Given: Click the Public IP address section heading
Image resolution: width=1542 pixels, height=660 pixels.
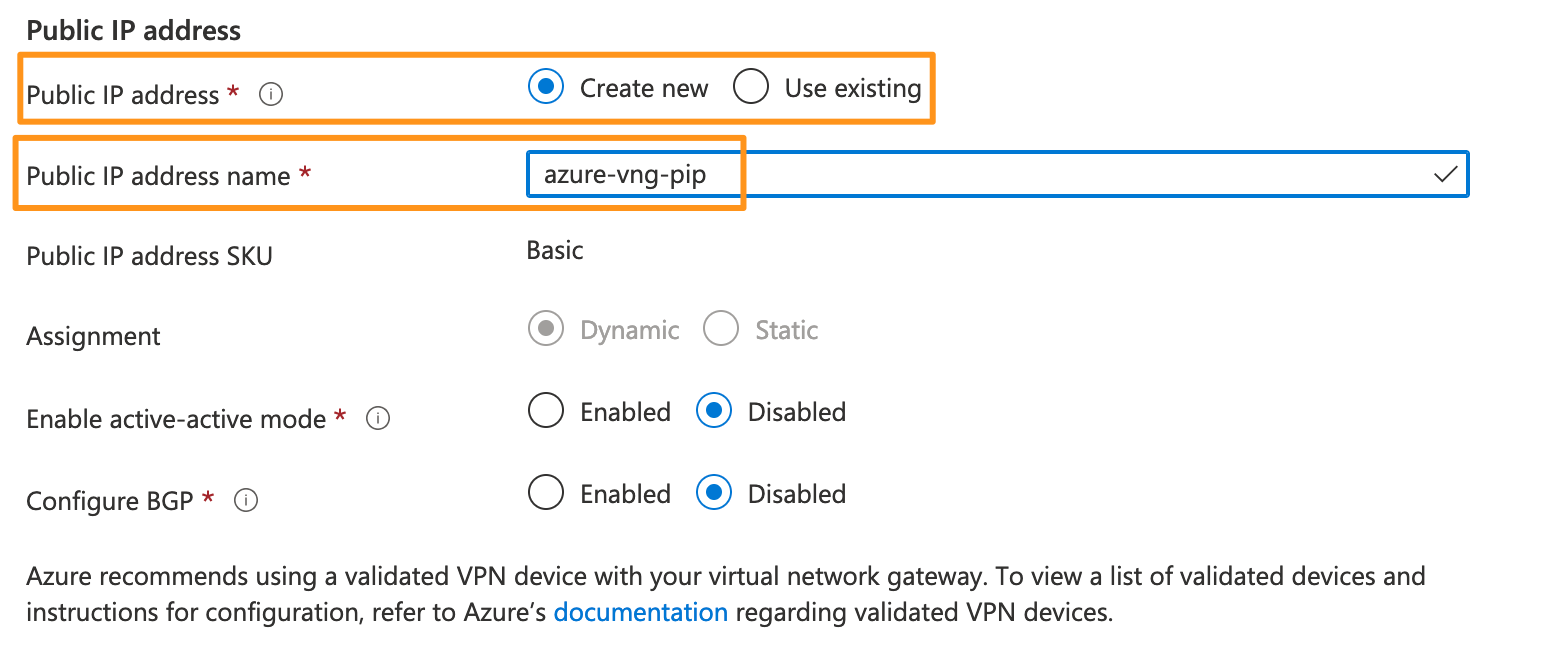Looking at the screenshot, I should 134,30.
